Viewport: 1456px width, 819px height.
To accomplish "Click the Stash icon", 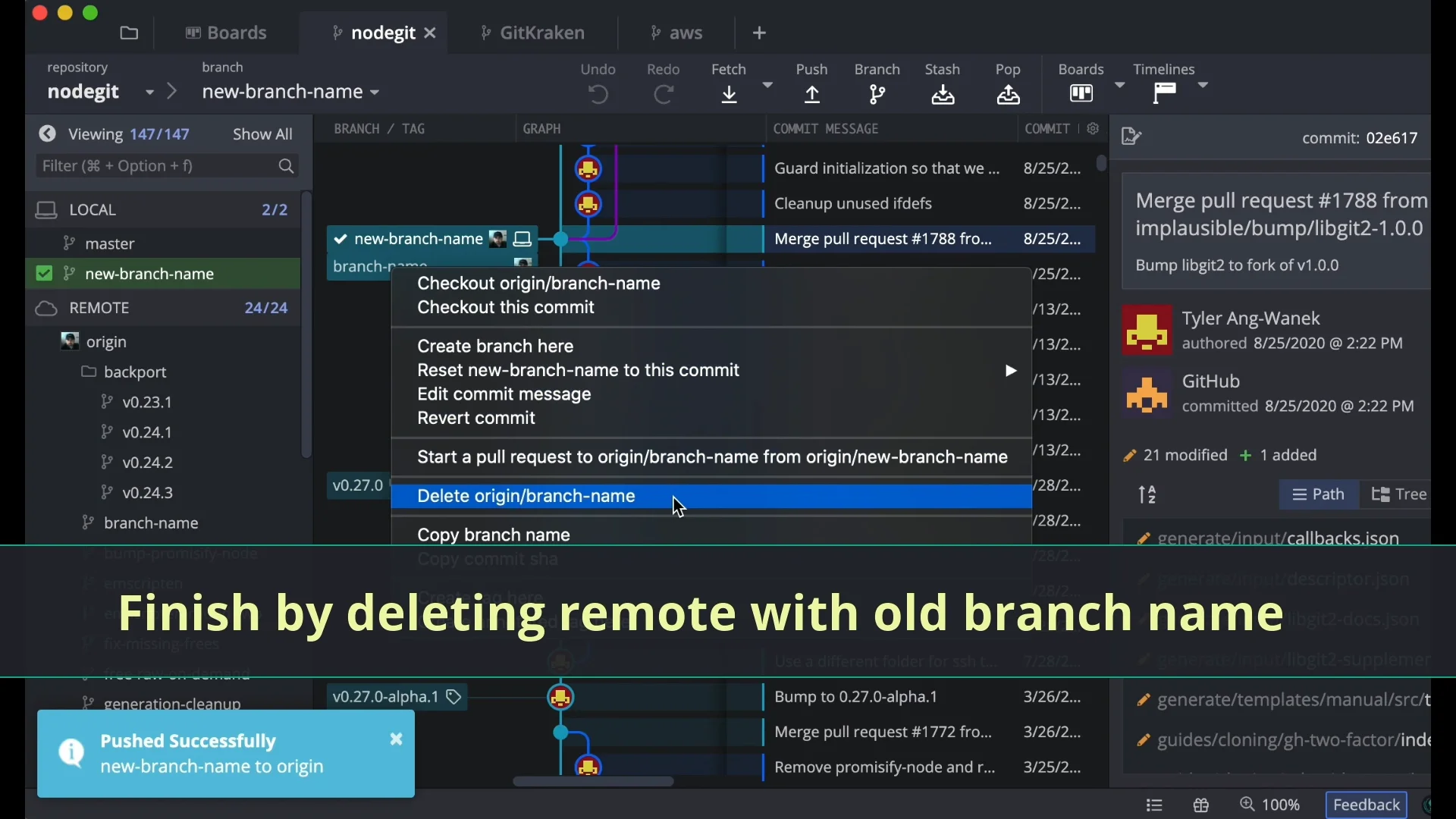I will click(x=943, y=95).
